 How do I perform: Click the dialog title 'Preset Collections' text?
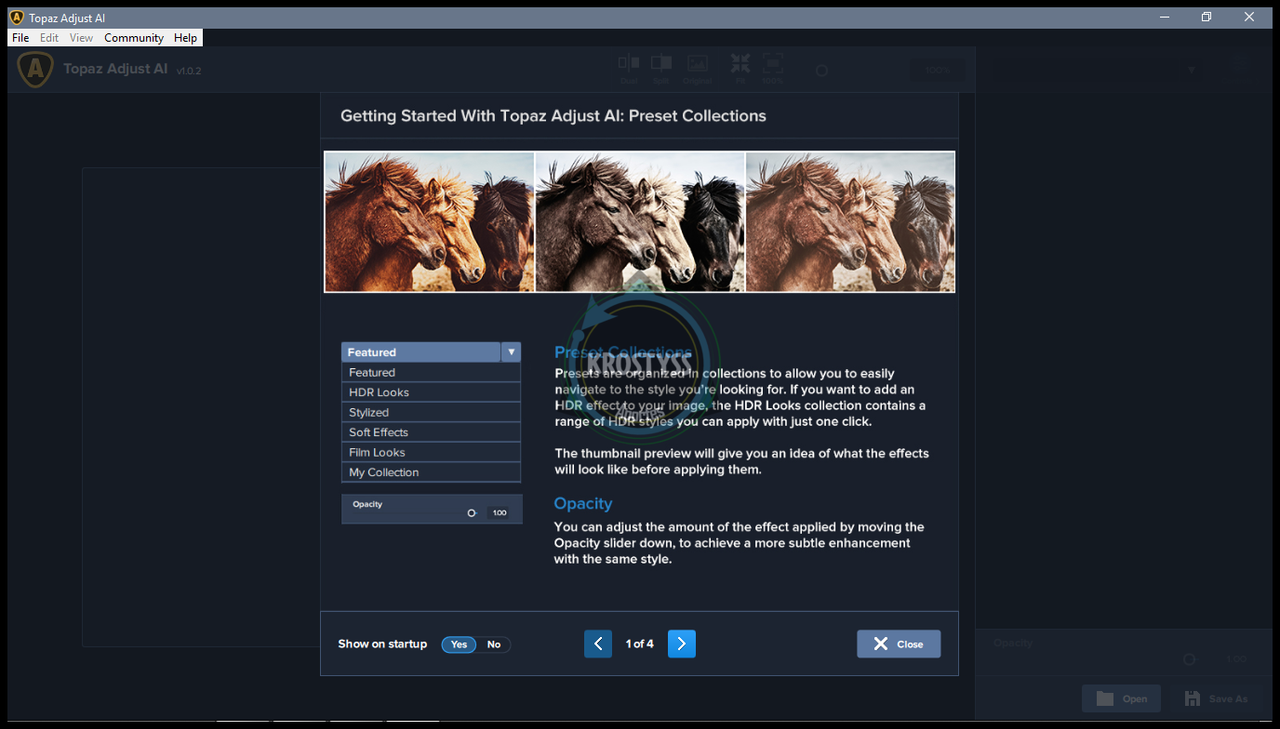697,116
